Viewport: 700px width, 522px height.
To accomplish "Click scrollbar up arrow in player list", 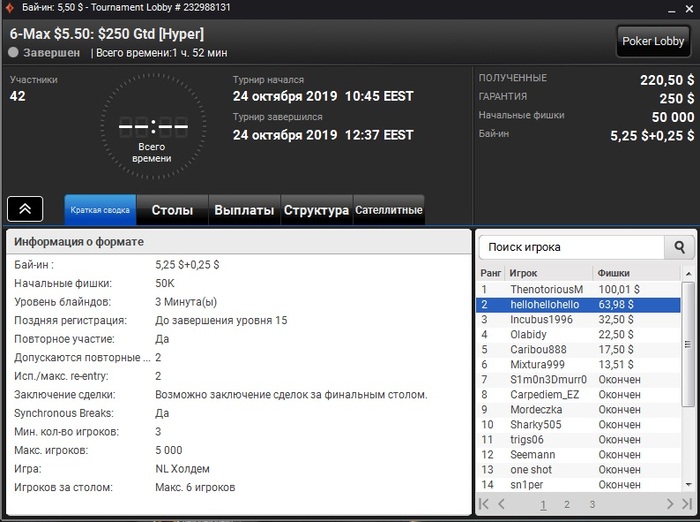I will pos(688,273).
